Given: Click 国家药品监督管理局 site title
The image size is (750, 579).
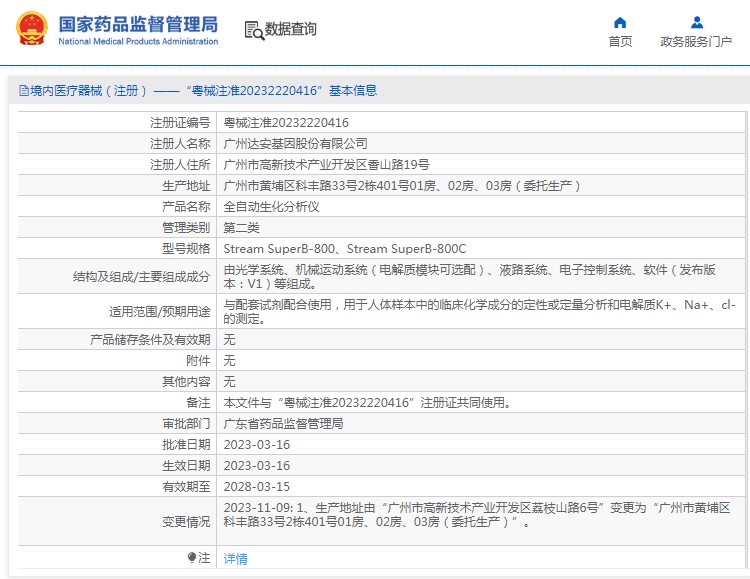Looking at the screenshot, I should pos(137,23).
